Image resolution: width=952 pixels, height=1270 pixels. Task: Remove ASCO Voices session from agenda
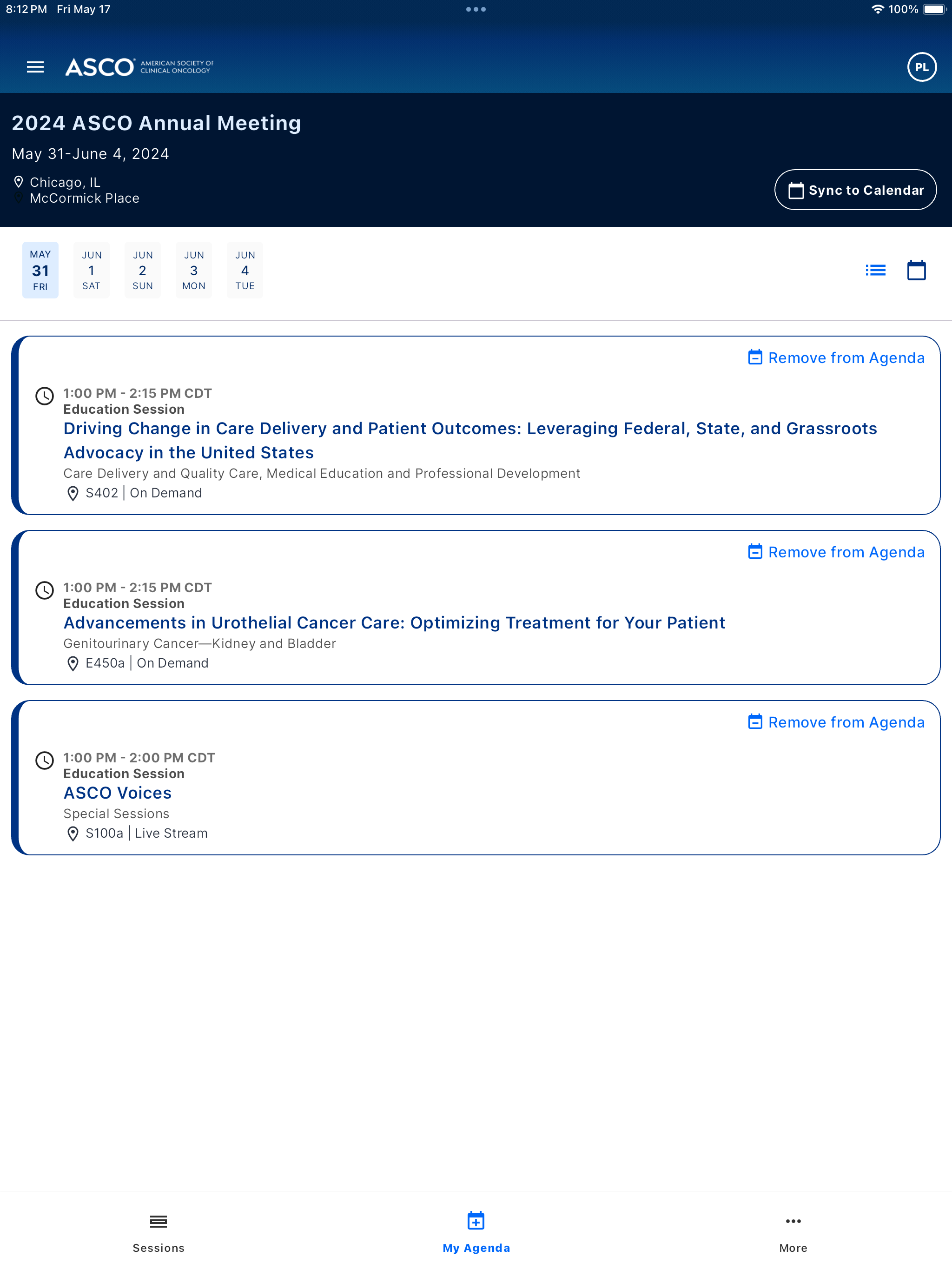(836, 722)
